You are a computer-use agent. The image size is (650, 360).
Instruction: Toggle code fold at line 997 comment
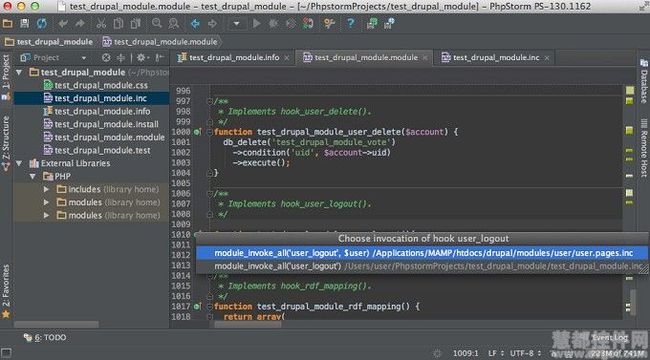(210, 101)
